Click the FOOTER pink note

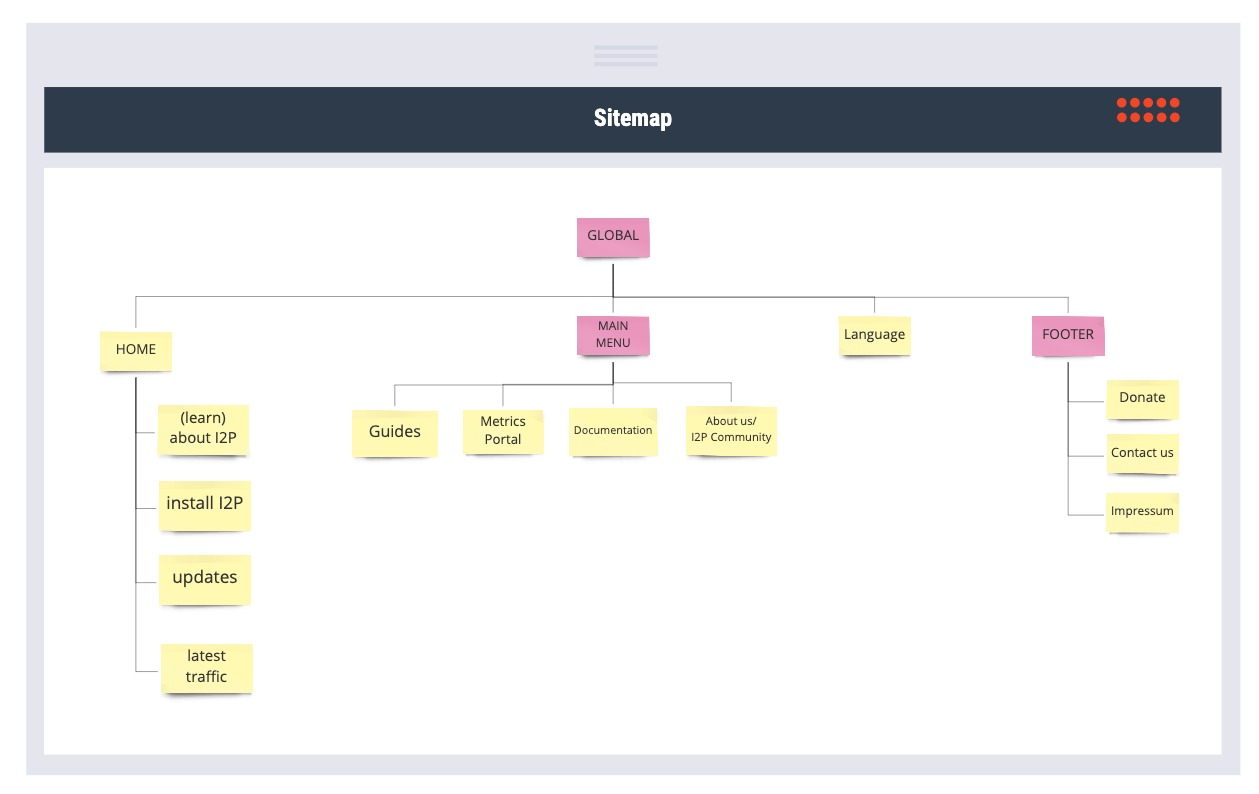tap(1068, 335)
